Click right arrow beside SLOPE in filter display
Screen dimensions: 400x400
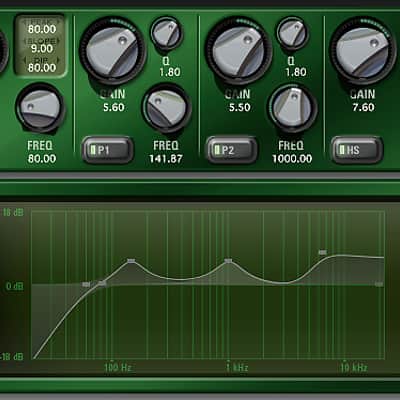coord(58,41)
